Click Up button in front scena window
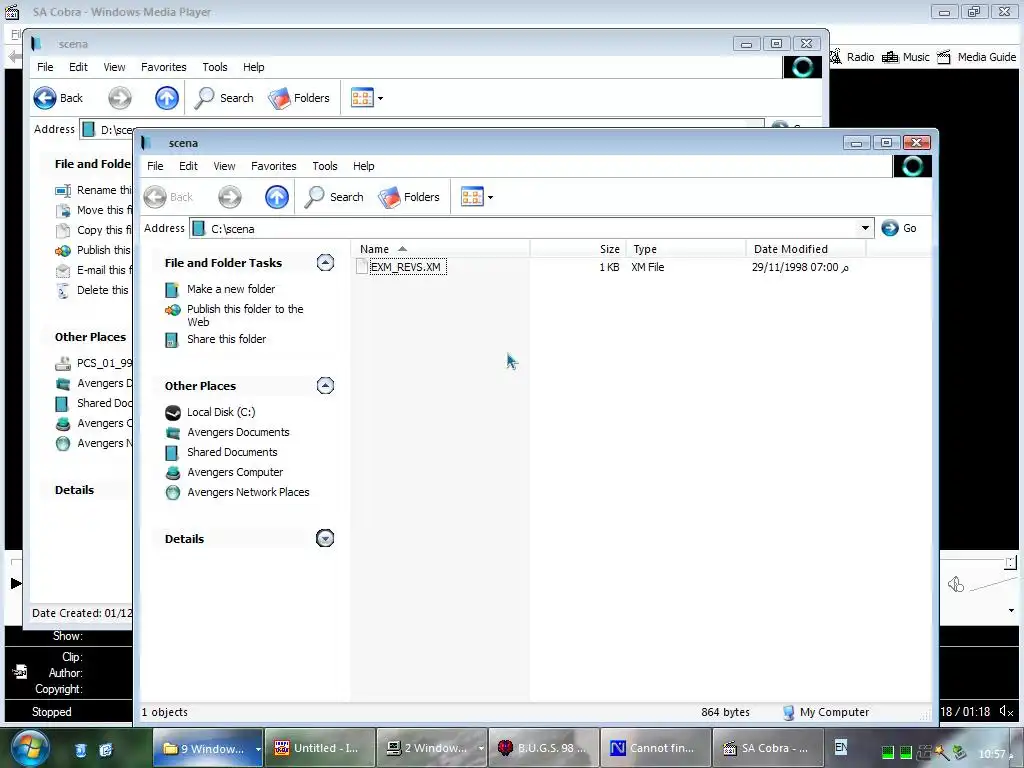The width and height of the screenshot is (1024, 768). tap(277, 197)
